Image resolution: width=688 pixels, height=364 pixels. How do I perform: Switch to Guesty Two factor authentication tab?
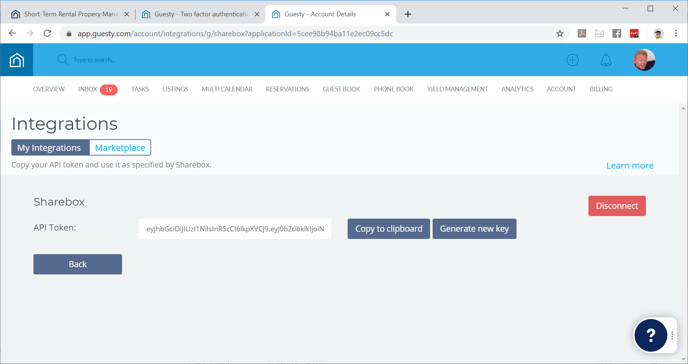click(201, 14)
